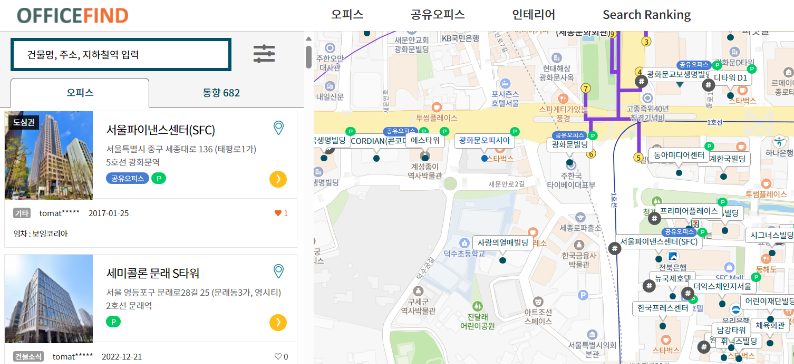794x364 pixels.
Task: Click subway exit 4 marker on map
Action: pyautogui.click(x=640, y=72)
